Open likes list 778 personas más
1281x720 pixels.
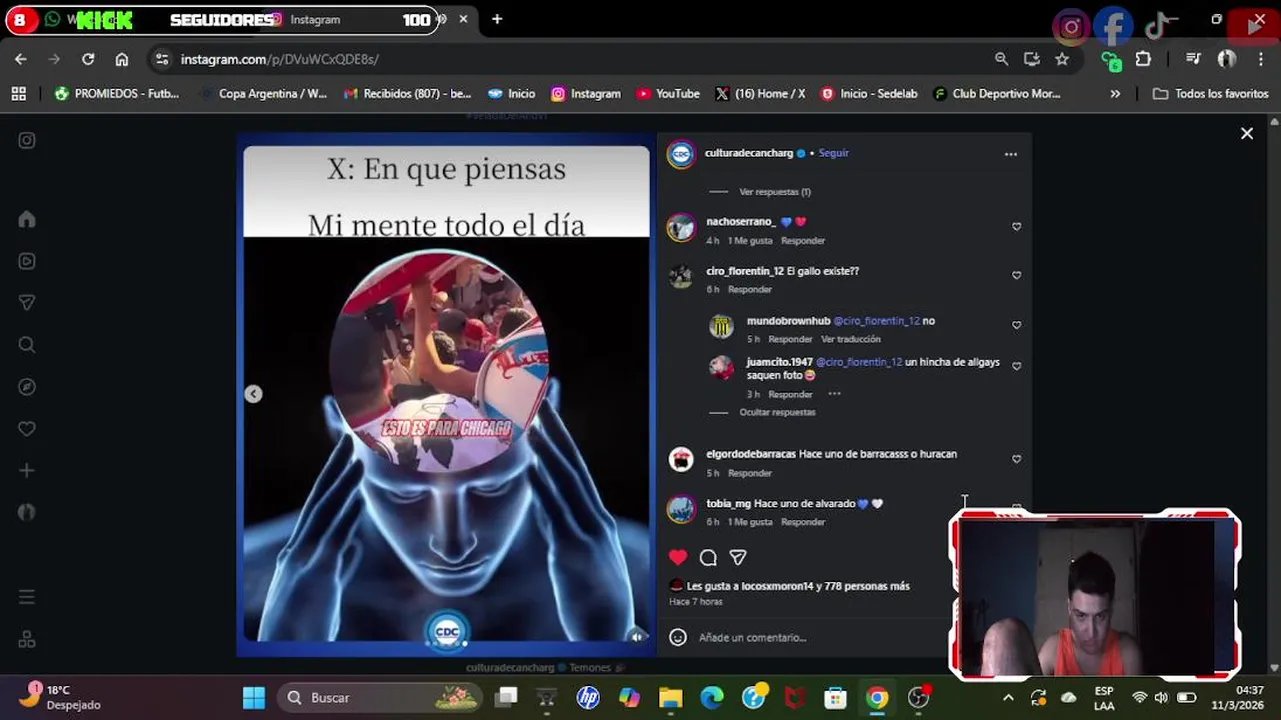click(x=867, y=586)
